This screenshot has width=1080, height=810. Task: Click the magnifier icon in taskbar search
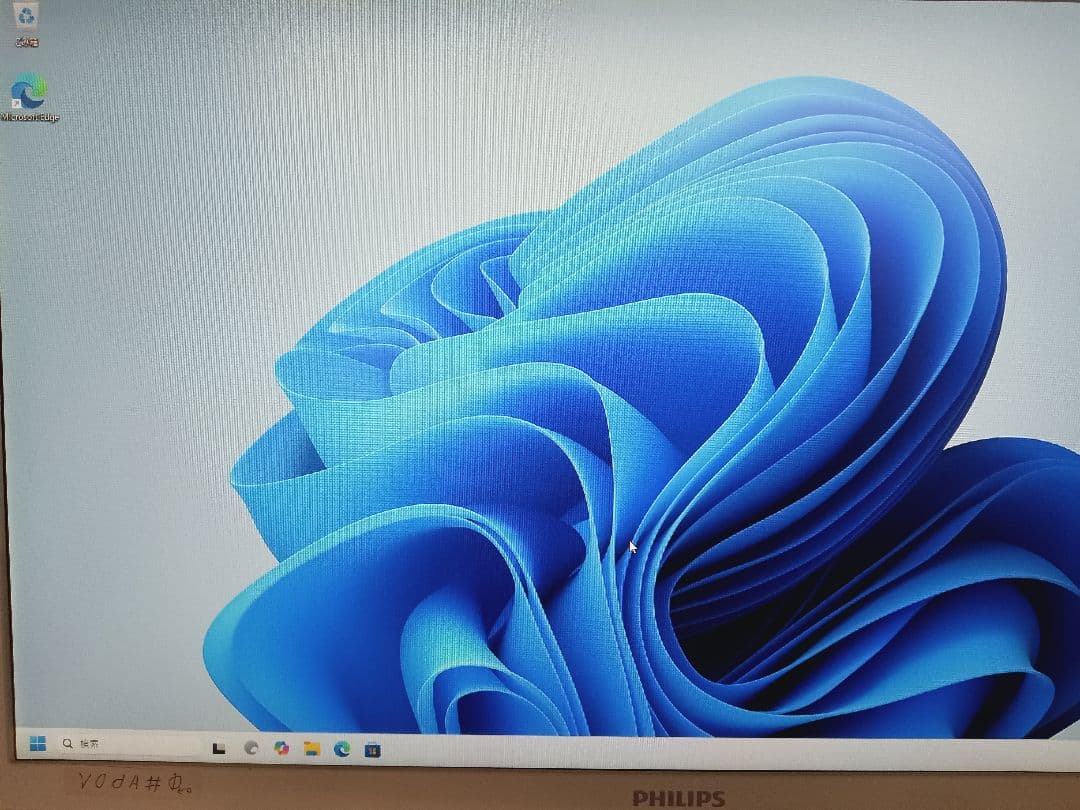point(68,744)
